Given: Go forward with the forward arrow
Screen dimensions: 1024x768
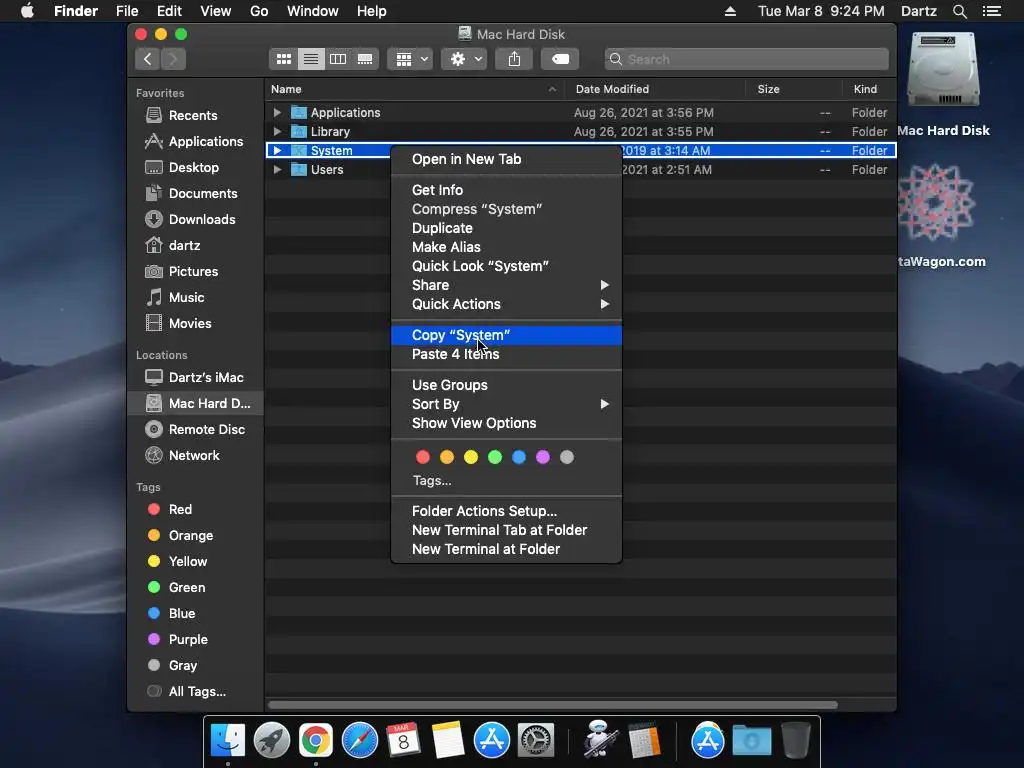Looking at the screenshot, I should (174, 59).
